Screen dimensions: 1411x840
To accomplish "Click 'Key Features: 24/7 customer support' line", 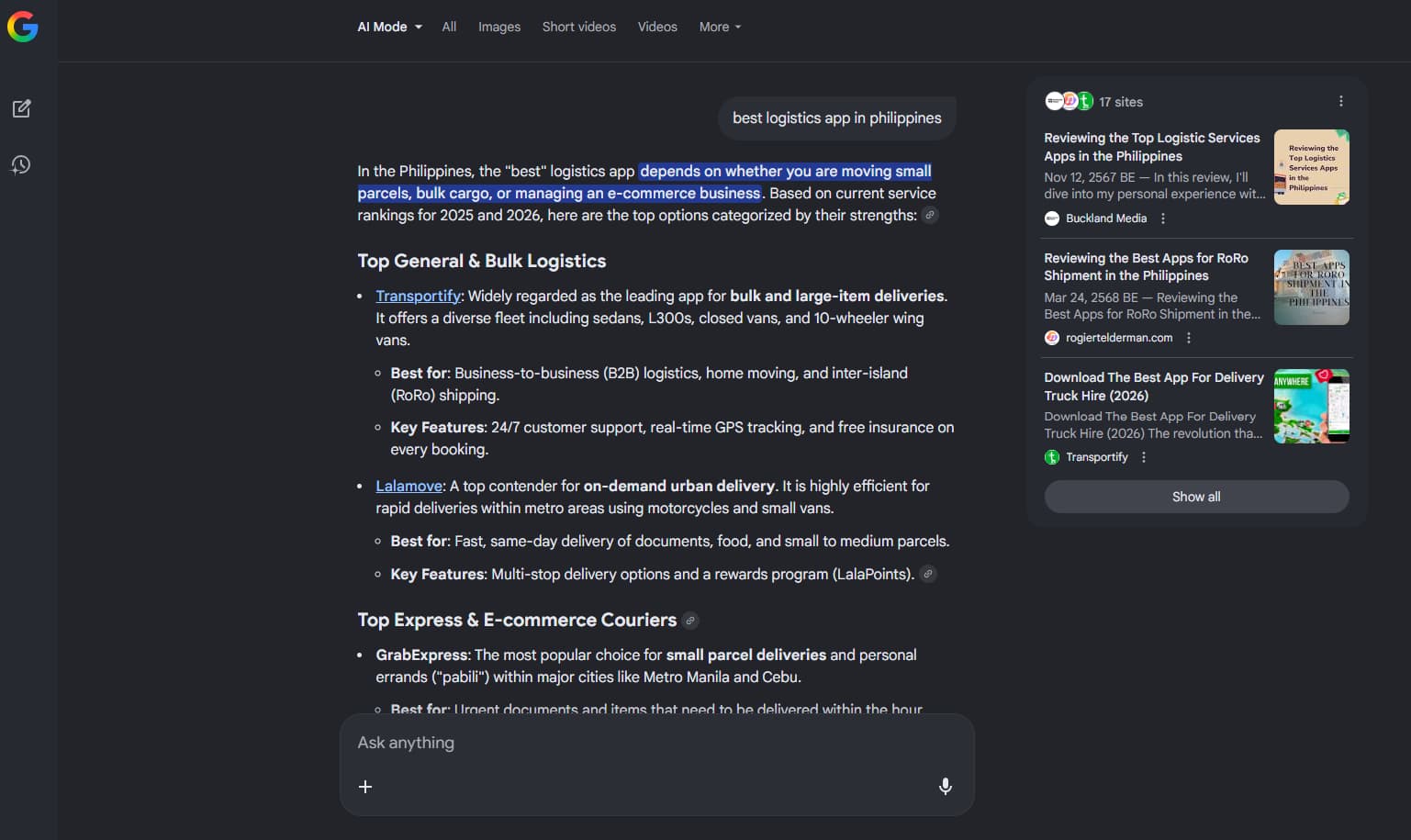I will pos(672,438).
